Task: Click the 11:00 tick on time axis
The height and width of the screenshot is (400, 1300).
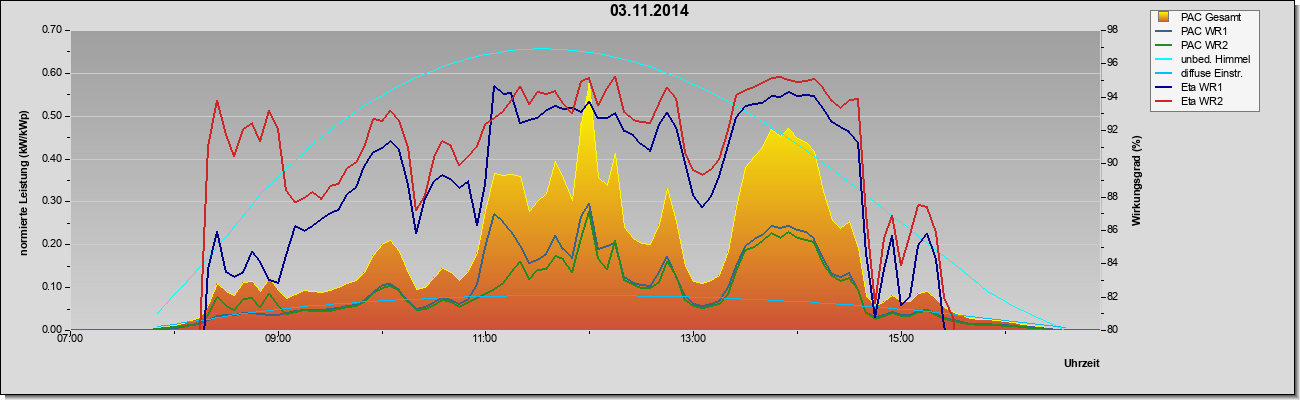Action: [485, 339]
